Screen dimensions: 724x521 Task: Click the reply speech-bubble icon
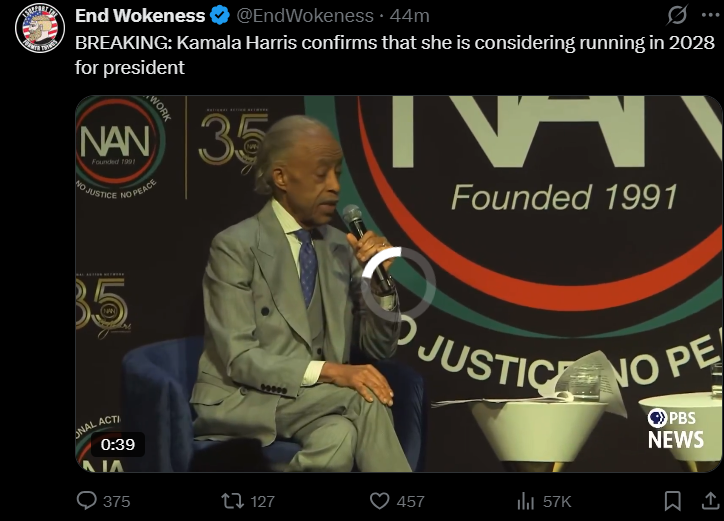86,501
